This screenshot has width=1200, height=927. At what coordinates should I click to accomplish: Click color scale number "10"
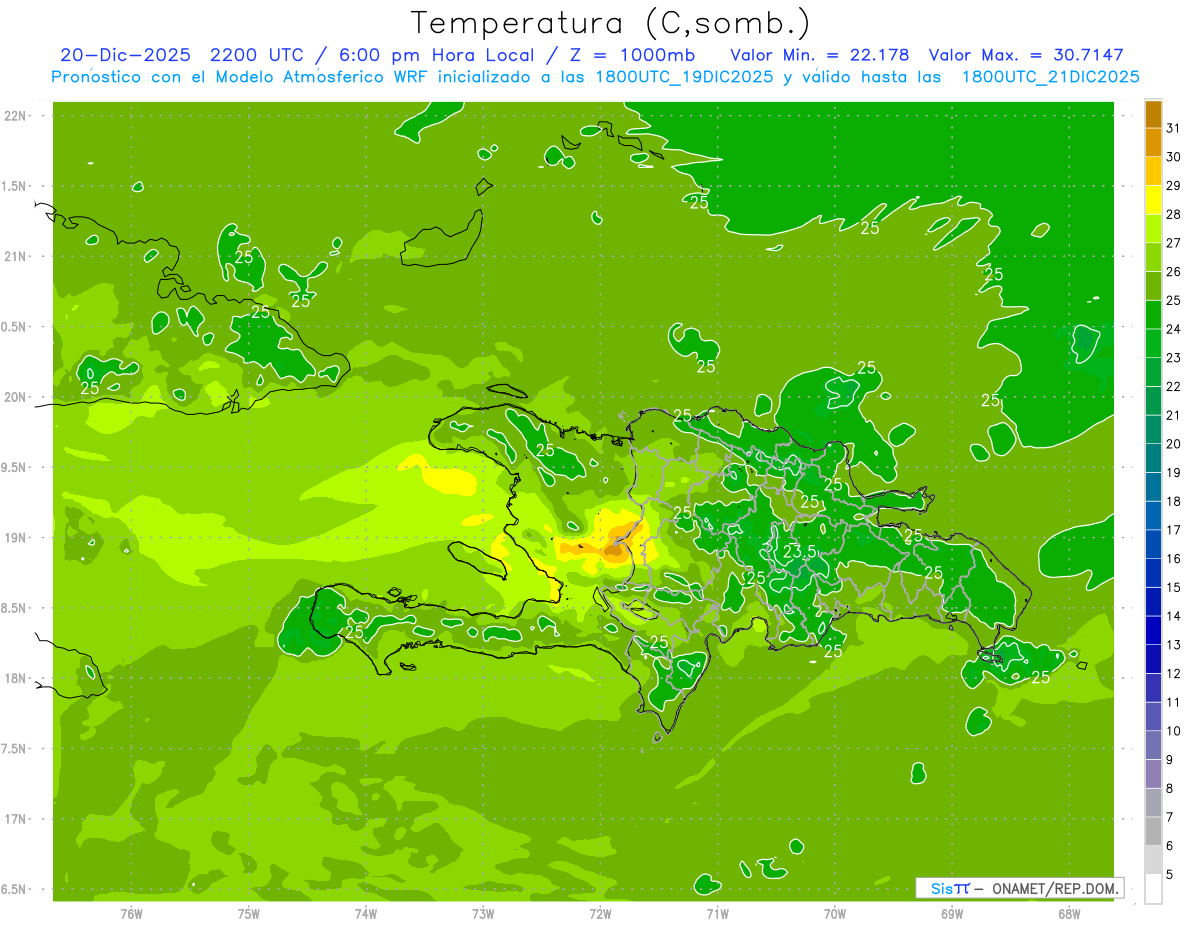(x=1173, y=731)
